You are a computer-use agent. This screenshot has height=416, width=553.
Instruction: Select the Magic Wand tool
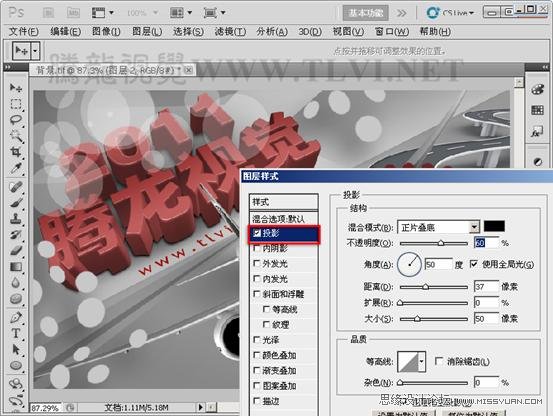point(16,136)
